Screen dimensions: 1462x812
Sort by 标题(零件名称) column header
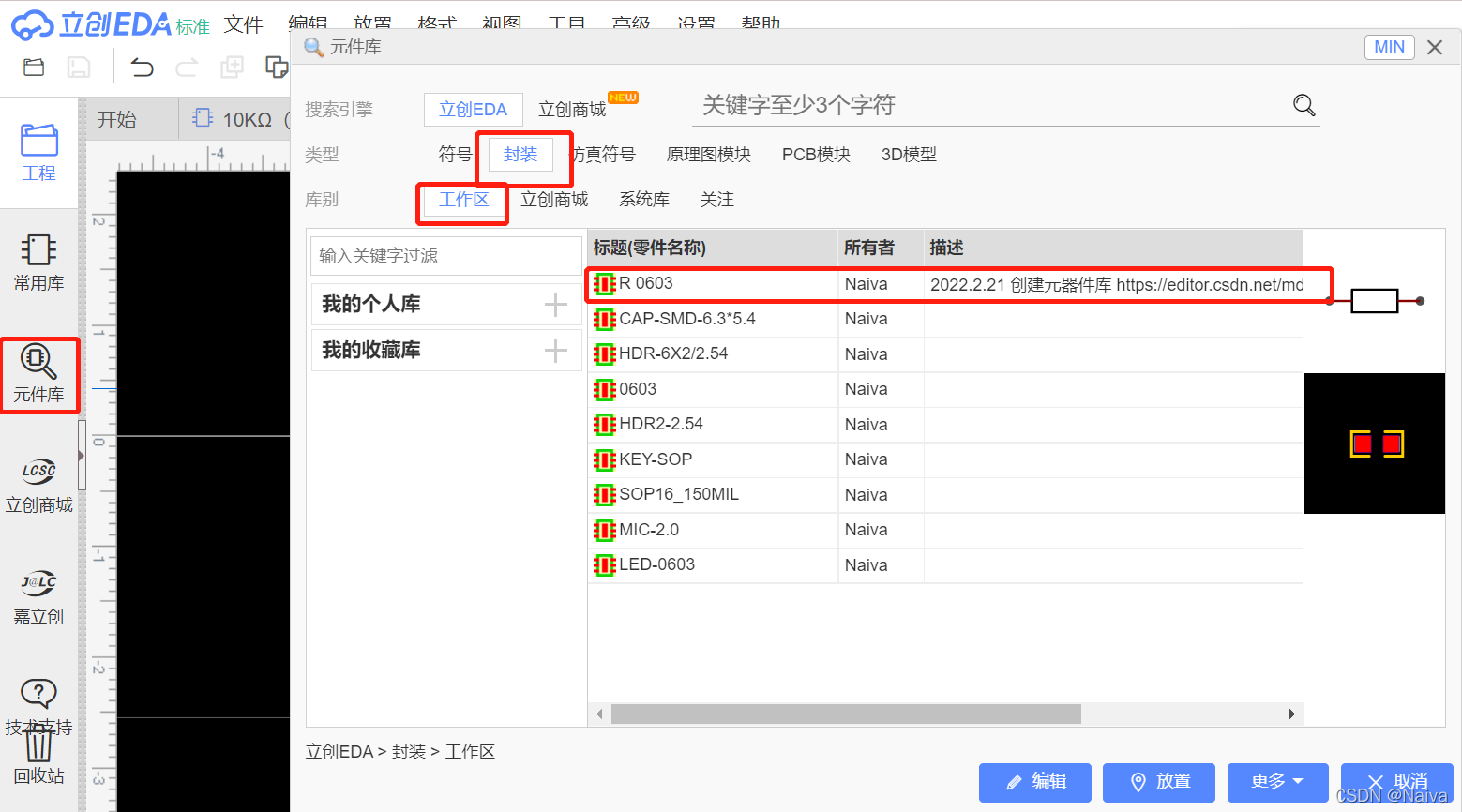pos(713,248)
